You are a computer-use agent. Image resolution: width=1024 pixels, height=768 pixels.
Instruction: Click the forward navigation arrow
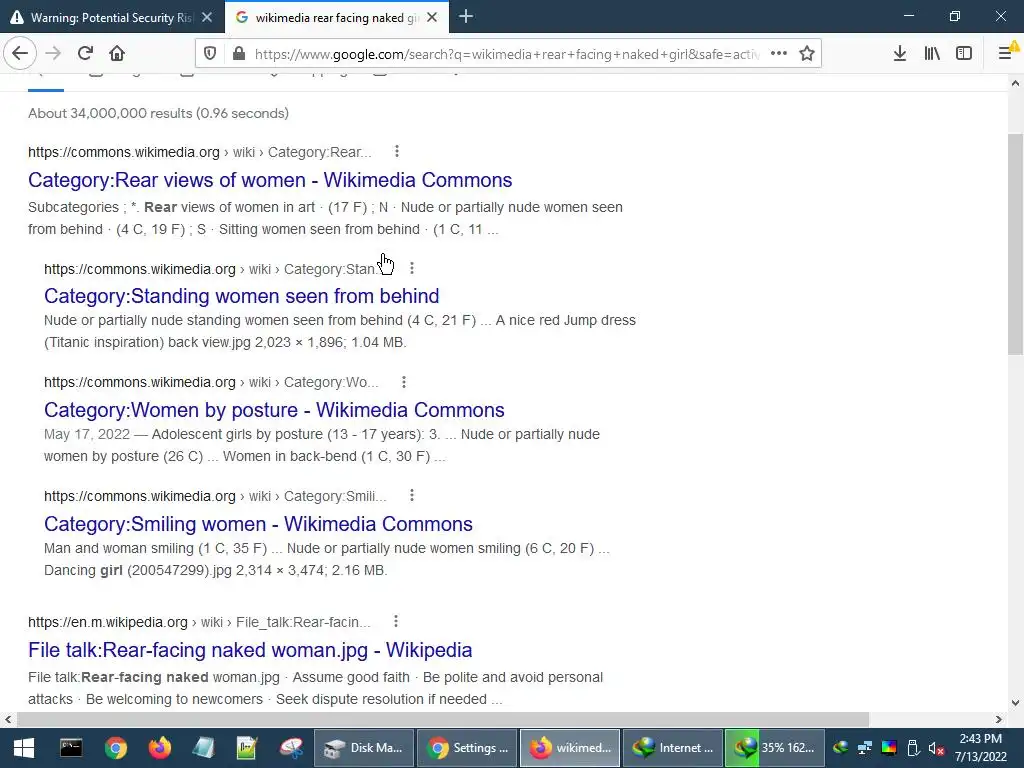[x=53, y=54]
